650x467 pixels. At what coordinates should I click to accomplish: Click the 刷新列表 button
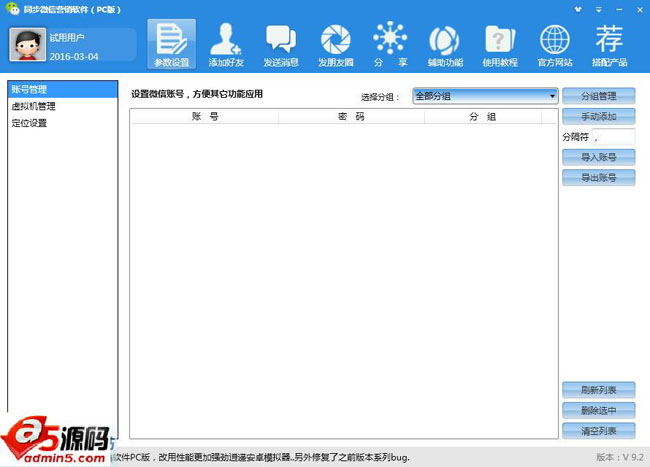[599, 390]
